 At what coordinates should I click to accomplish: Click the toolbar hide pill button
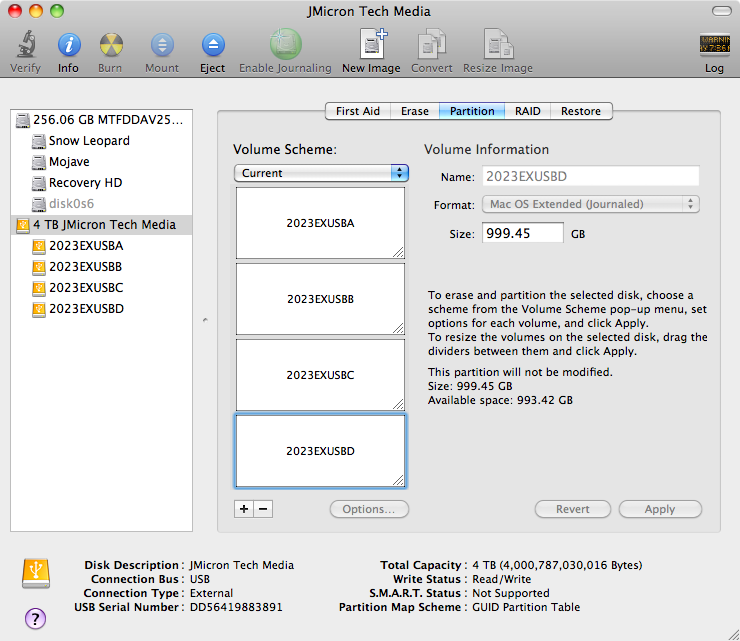click(722, 11)
